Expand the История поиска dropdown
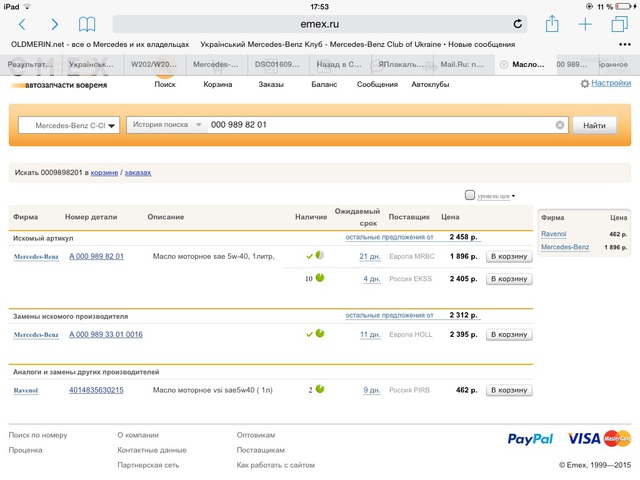Screen dimensions: 640x480 pos(167,124)
